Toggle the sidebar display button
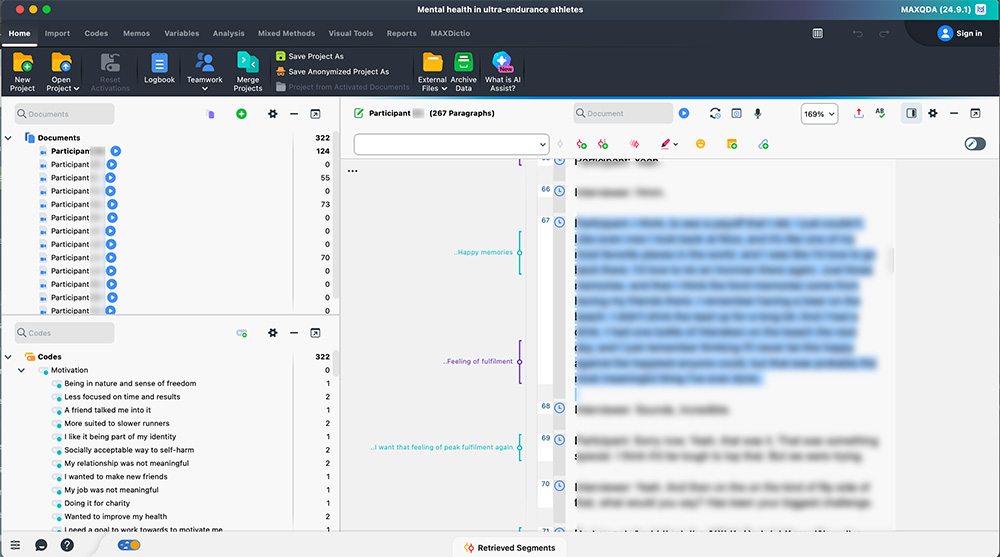Image resolution: width=1000 pixels, height=557 pixels. pos(911,114)
